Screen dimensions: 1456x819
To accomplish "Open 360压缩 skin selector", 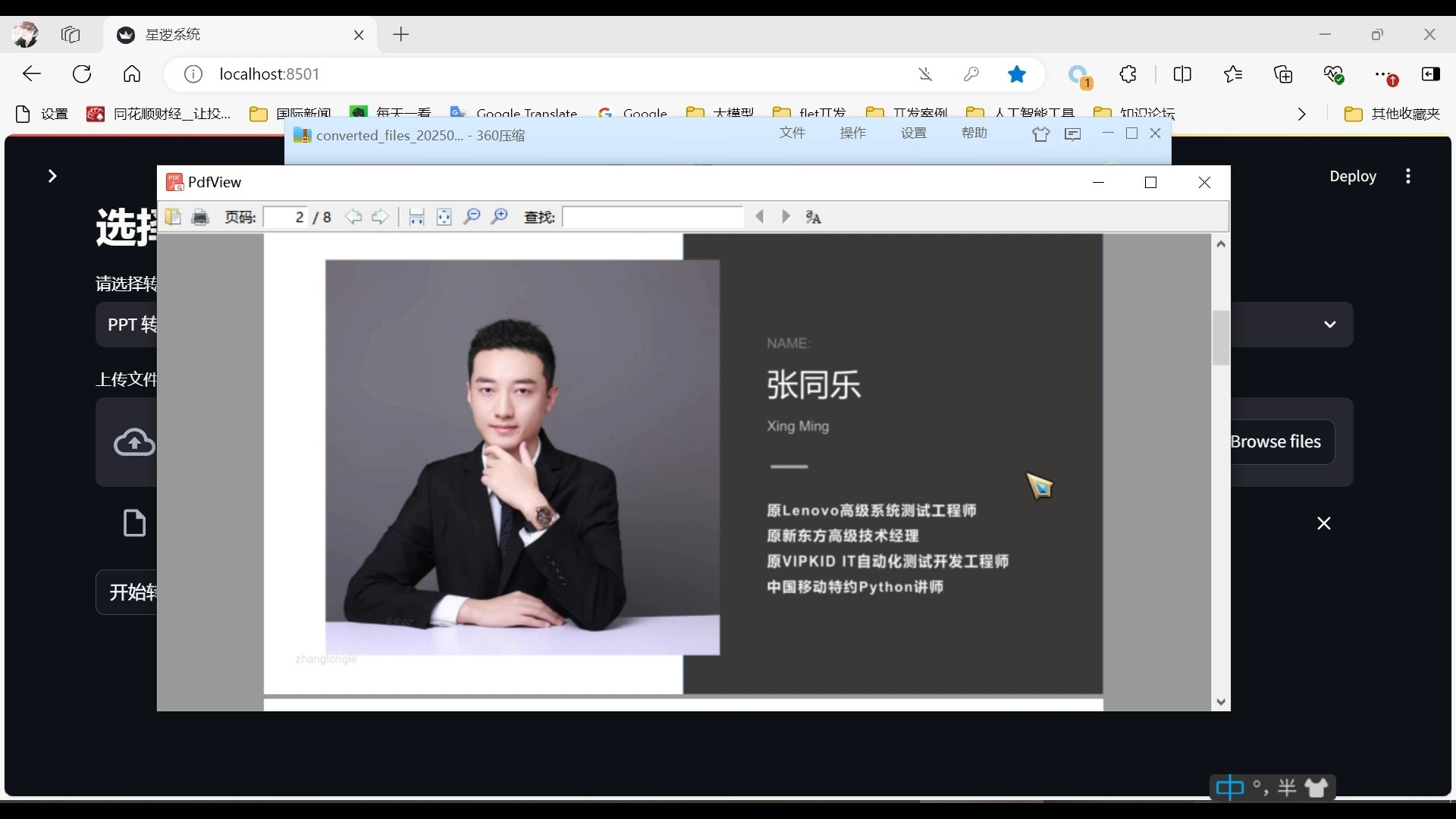I will coord(1041,134).
